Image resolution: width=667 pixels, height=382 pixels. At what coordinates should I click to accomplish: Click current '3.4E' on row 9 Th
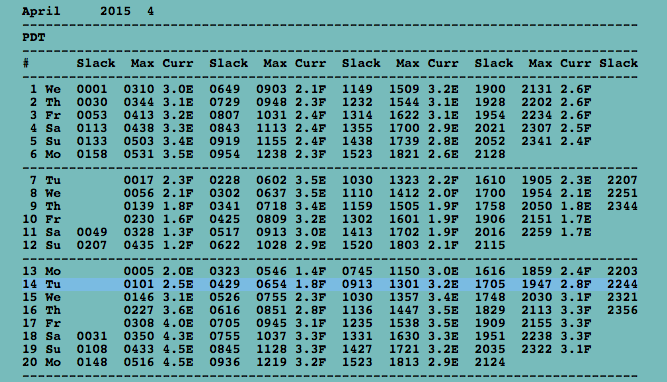pos(311,206)
